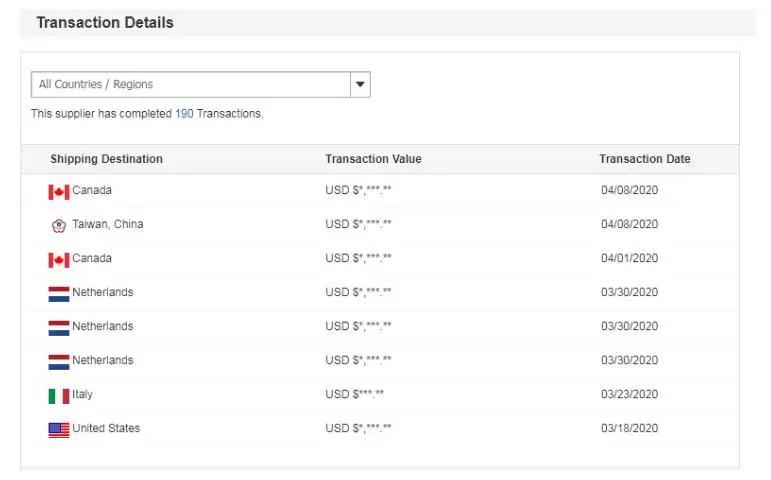This screenshot has width=771, height=480.
Task: Open the All Countries / Regions combo box
Action: pyautogui.click(x=190, y=85)
